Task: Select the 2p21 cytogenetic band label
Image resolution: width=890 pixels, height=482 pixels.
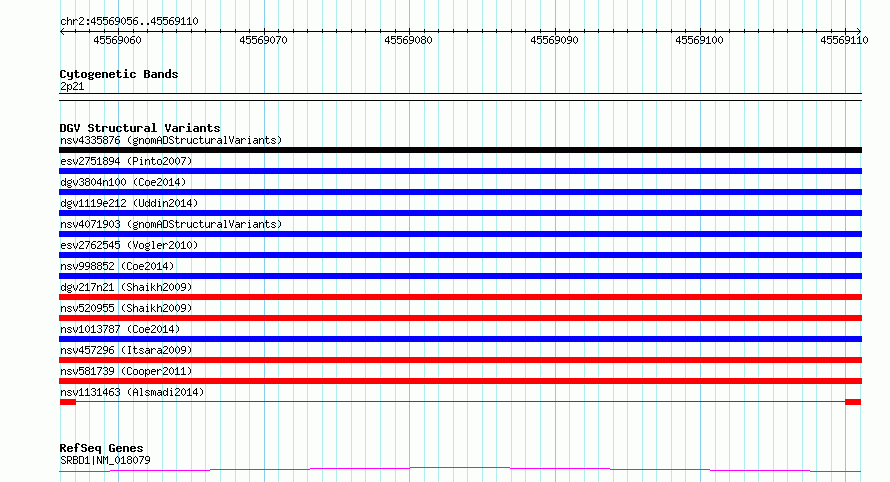Action: pos(72,86)
